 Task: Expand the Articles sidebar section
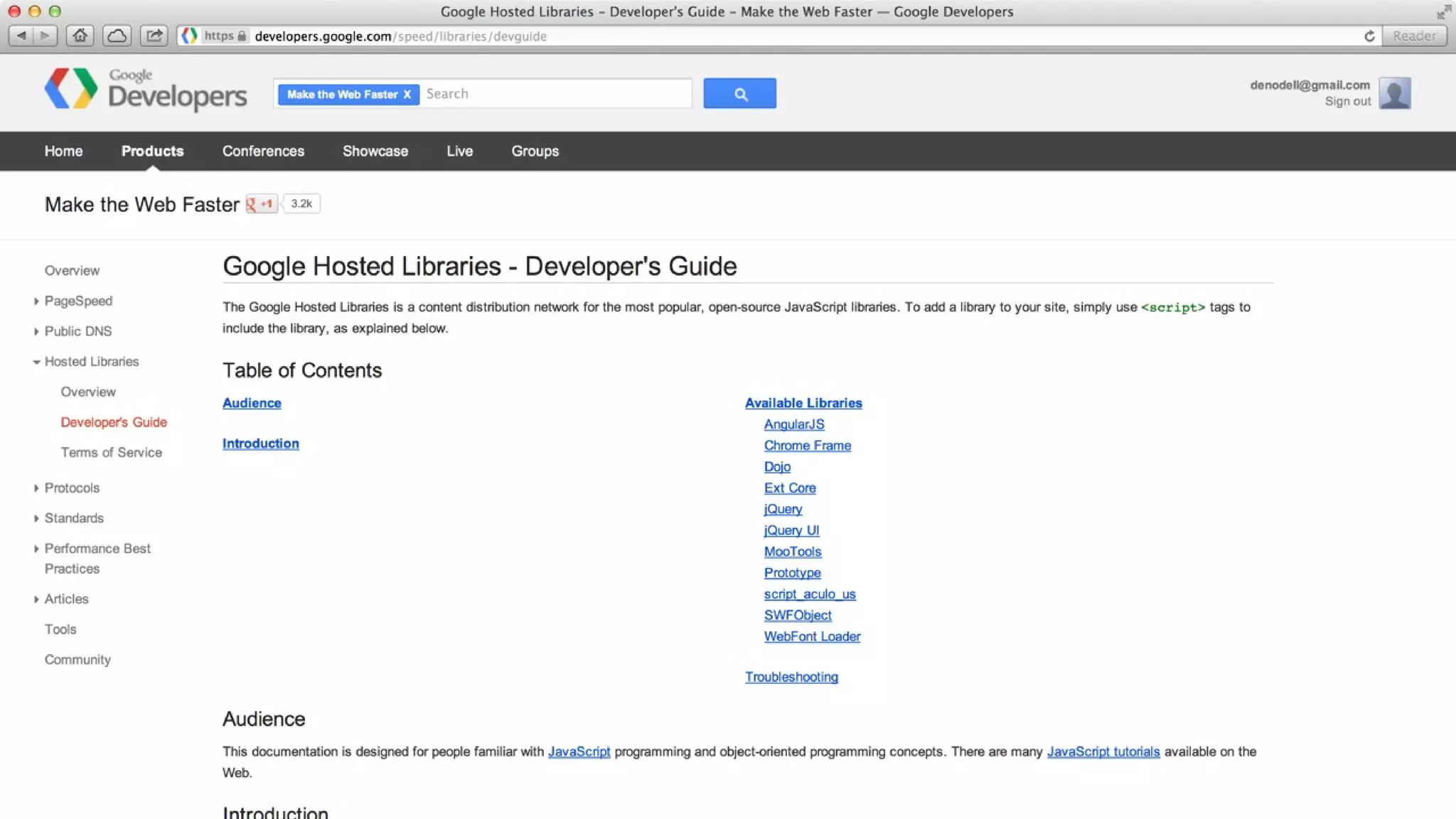pos(36,599)
